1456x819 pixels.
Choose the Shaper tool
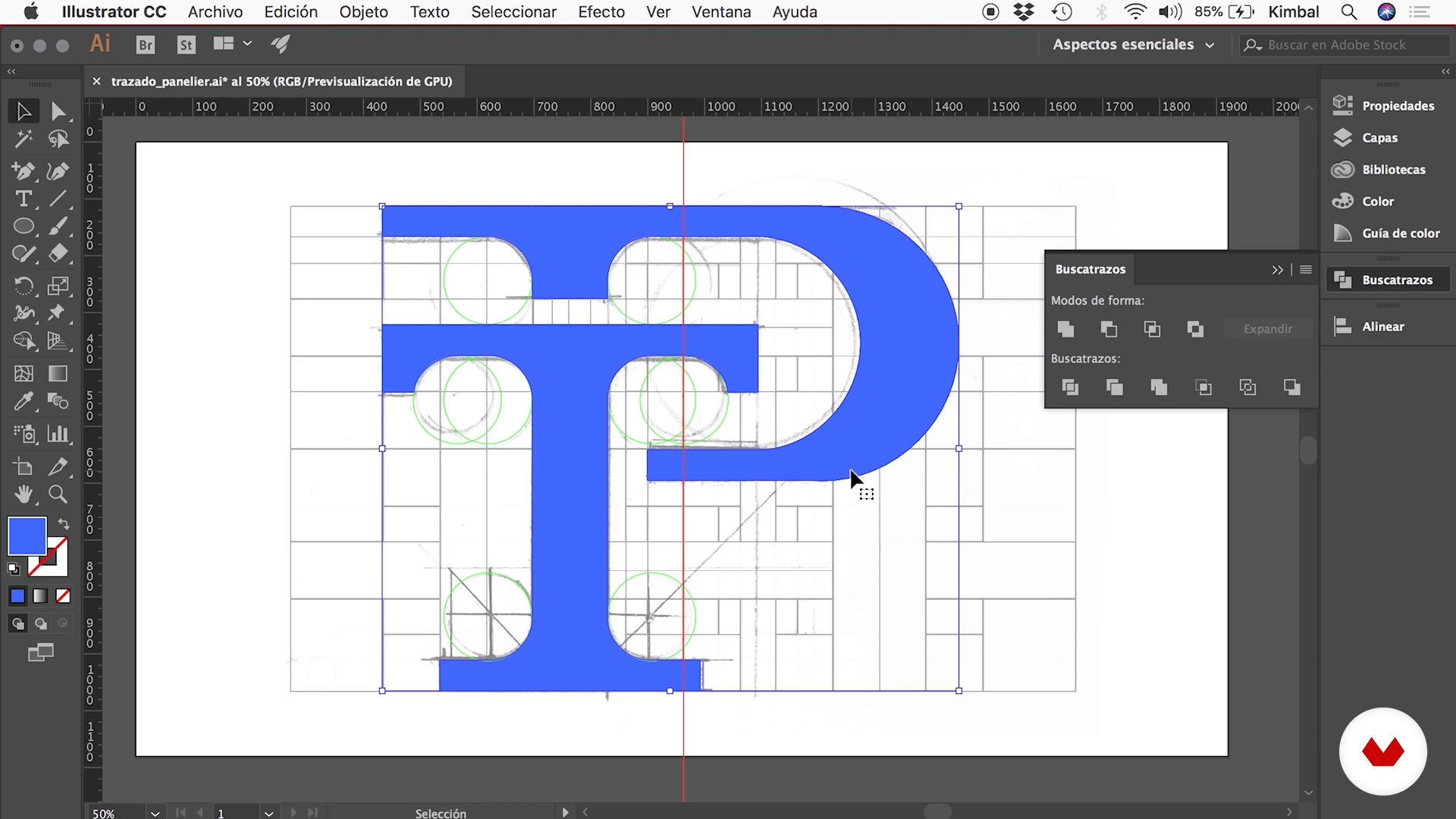click(x=24, y=254)
